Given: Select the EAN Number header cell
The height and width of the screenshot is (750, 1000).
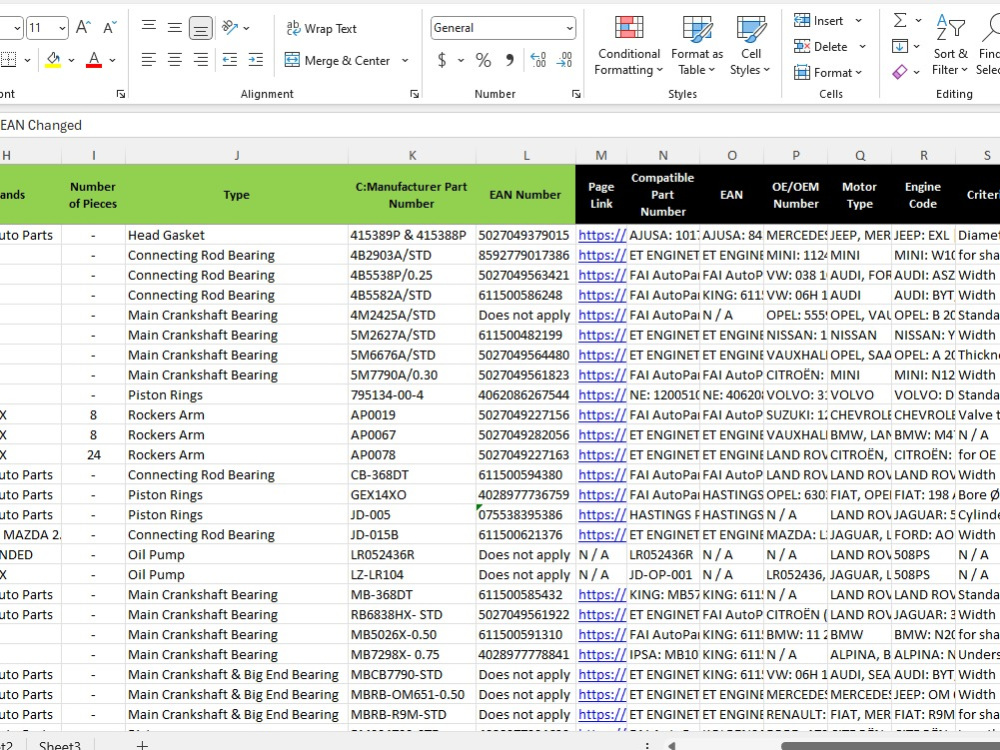Looking at the screenshot, I should click(x=526, y=195).
